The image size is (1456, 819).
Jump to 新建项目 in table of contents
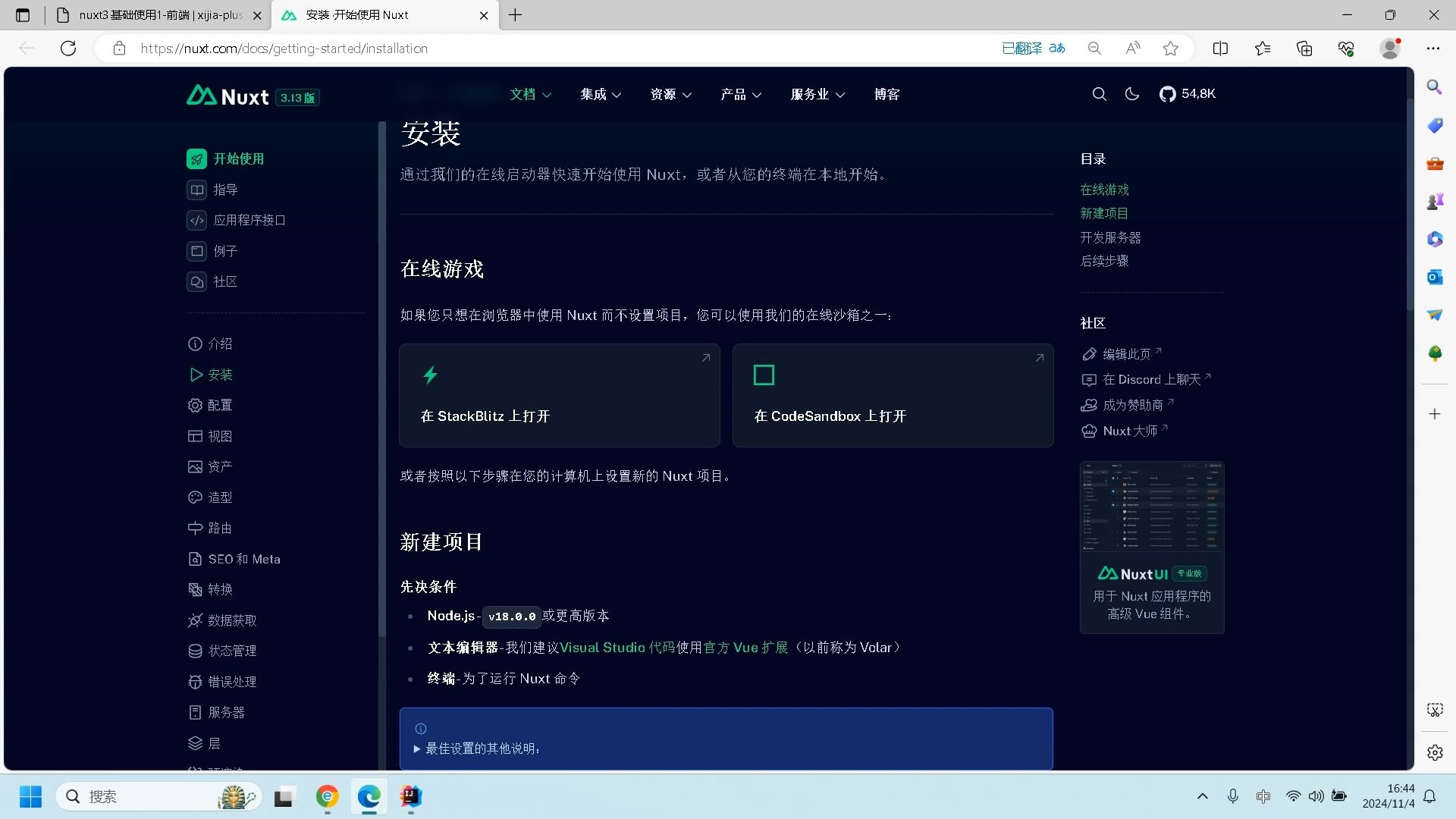pos(1104,213)
